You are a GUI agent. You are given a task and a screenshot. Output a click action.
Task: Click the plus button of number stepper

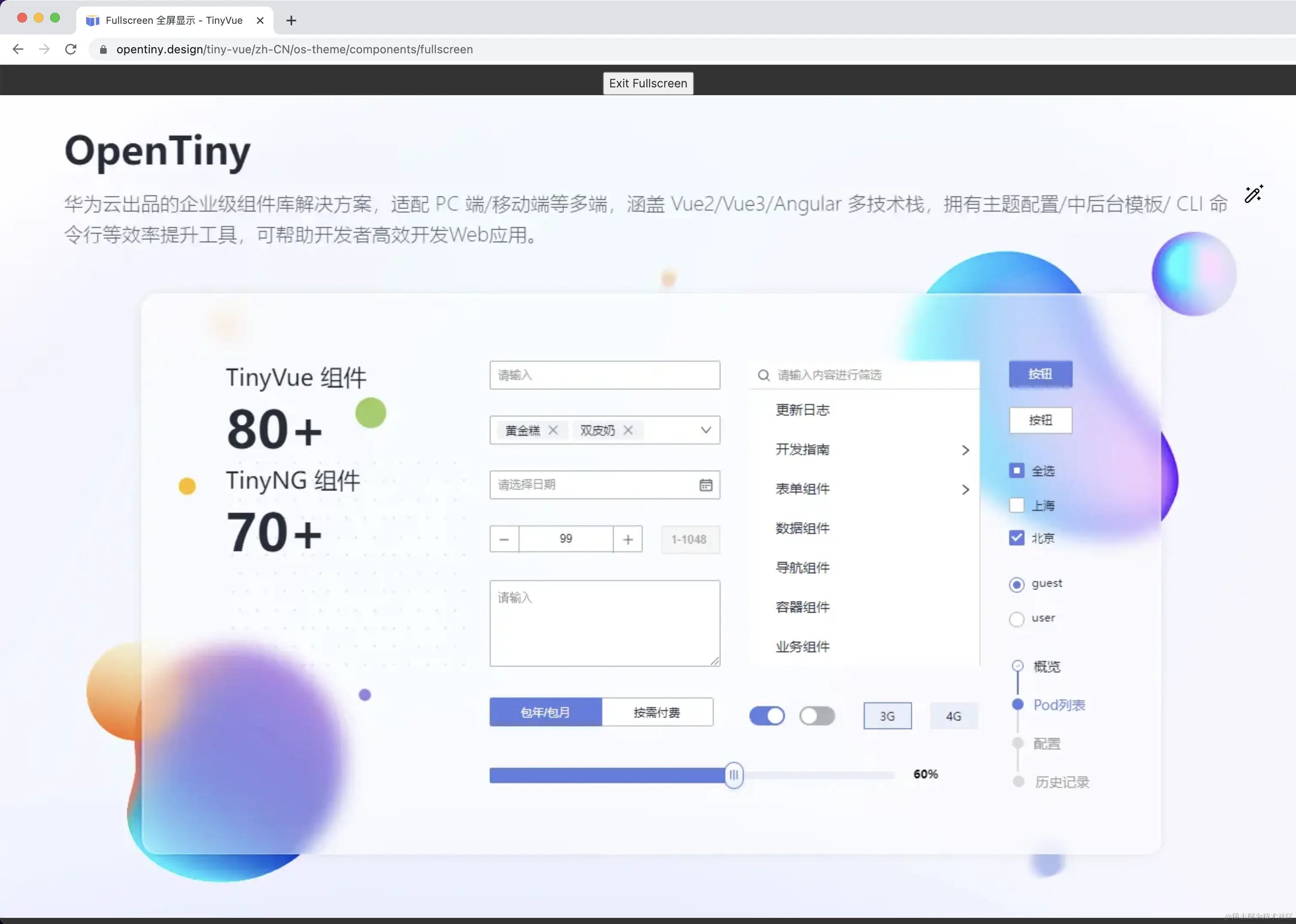click(627, 540)
